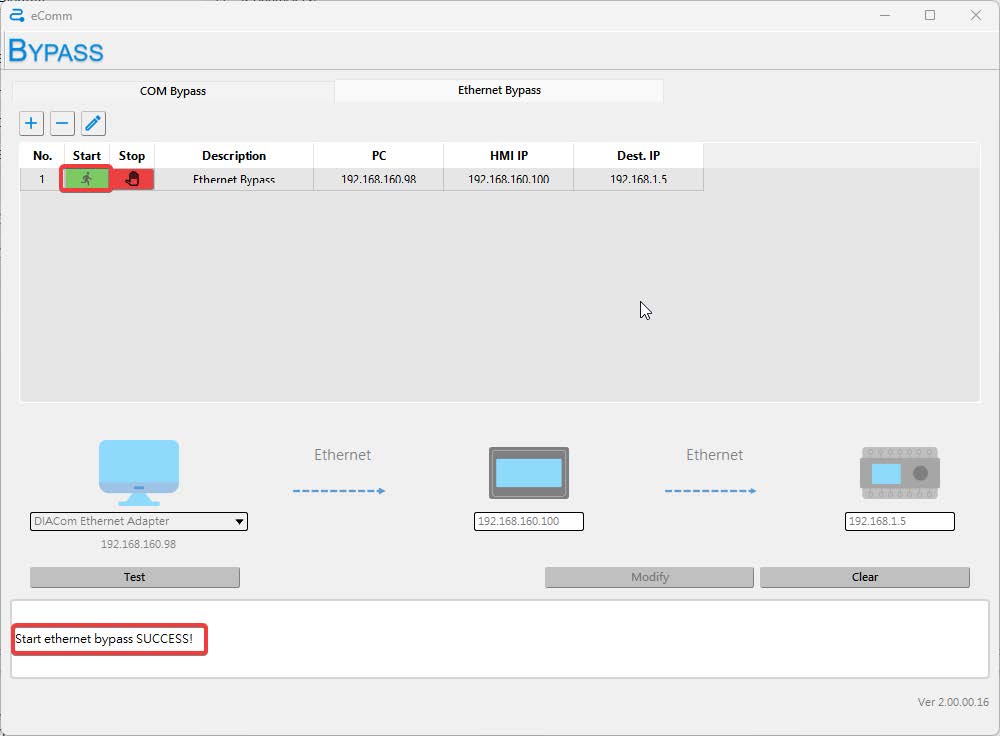Click the Test button
Viewport: 1000px width, 736px height.
point(135,577)
